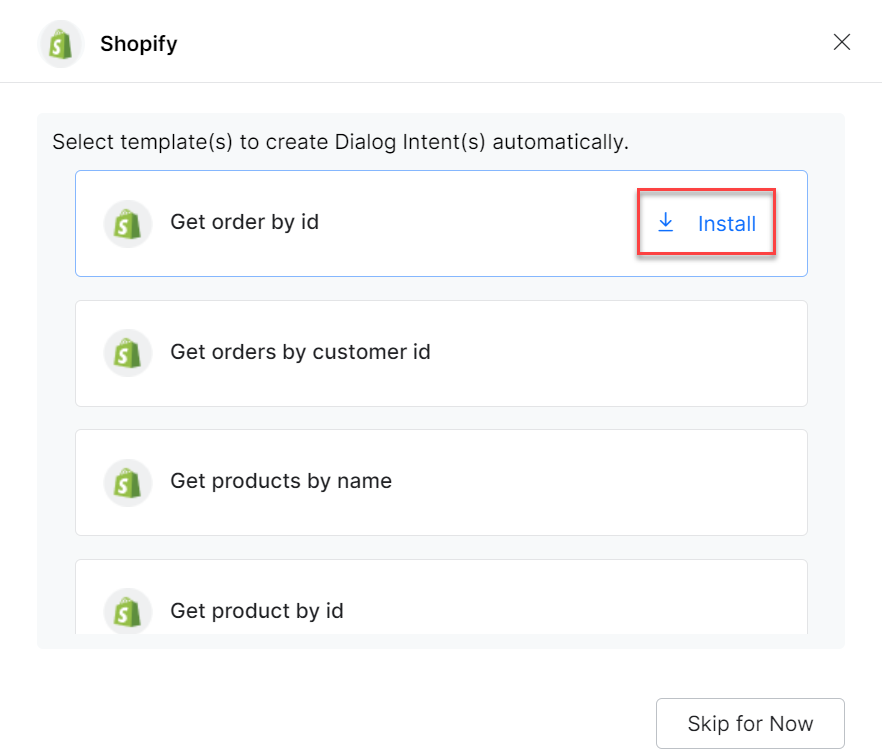This screenshot has width=882, height=756.
Task: Click the Shopify title text in header
Action: [x=138, y=44]
